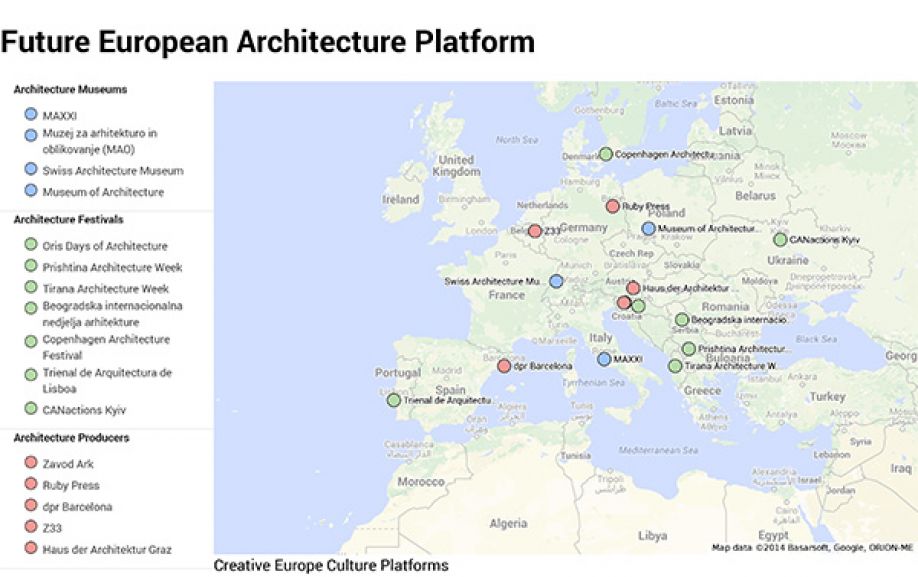The height and width of the screenshot is (577, 918).
Task: Click the Architecture Festivals section heading
Action: click(x=68, y=219)
